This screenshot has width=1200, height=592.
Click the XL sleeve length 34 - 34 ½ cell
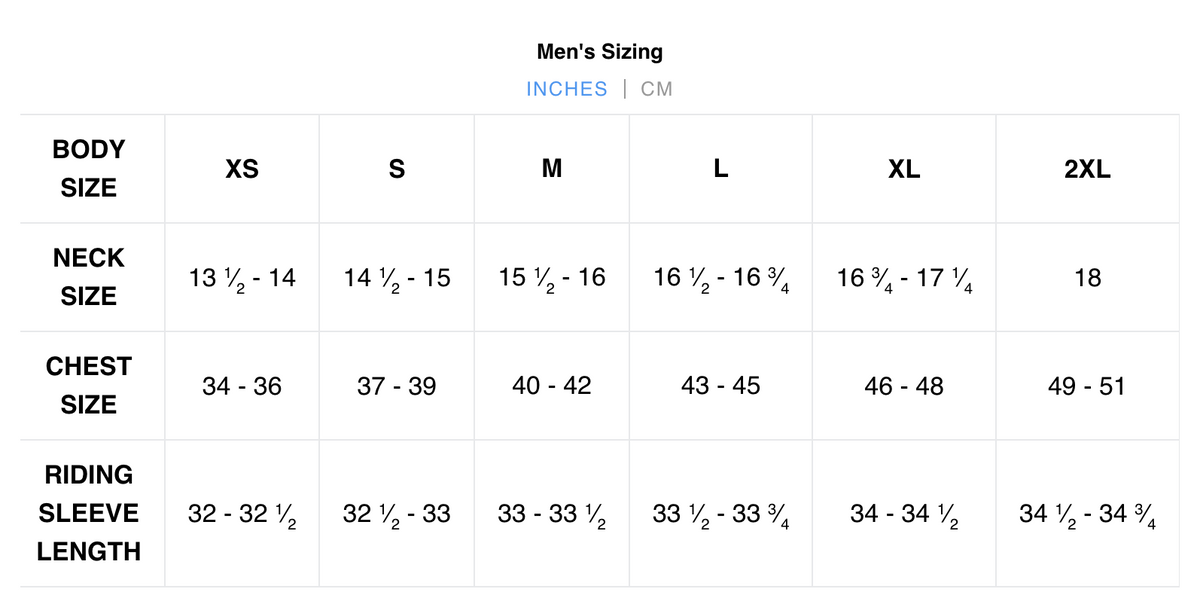pos(904,514)
